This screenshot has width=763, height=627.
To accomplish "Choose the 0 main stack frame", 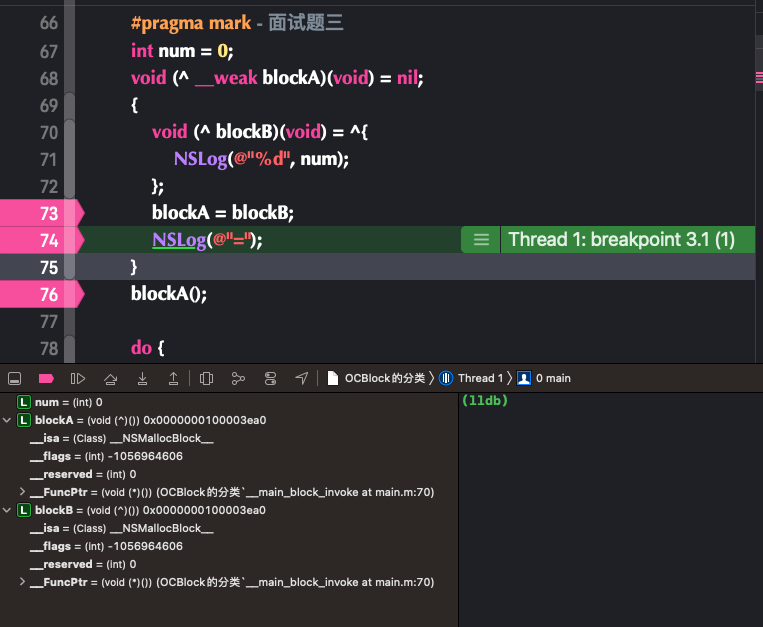I will pos(544,378).
